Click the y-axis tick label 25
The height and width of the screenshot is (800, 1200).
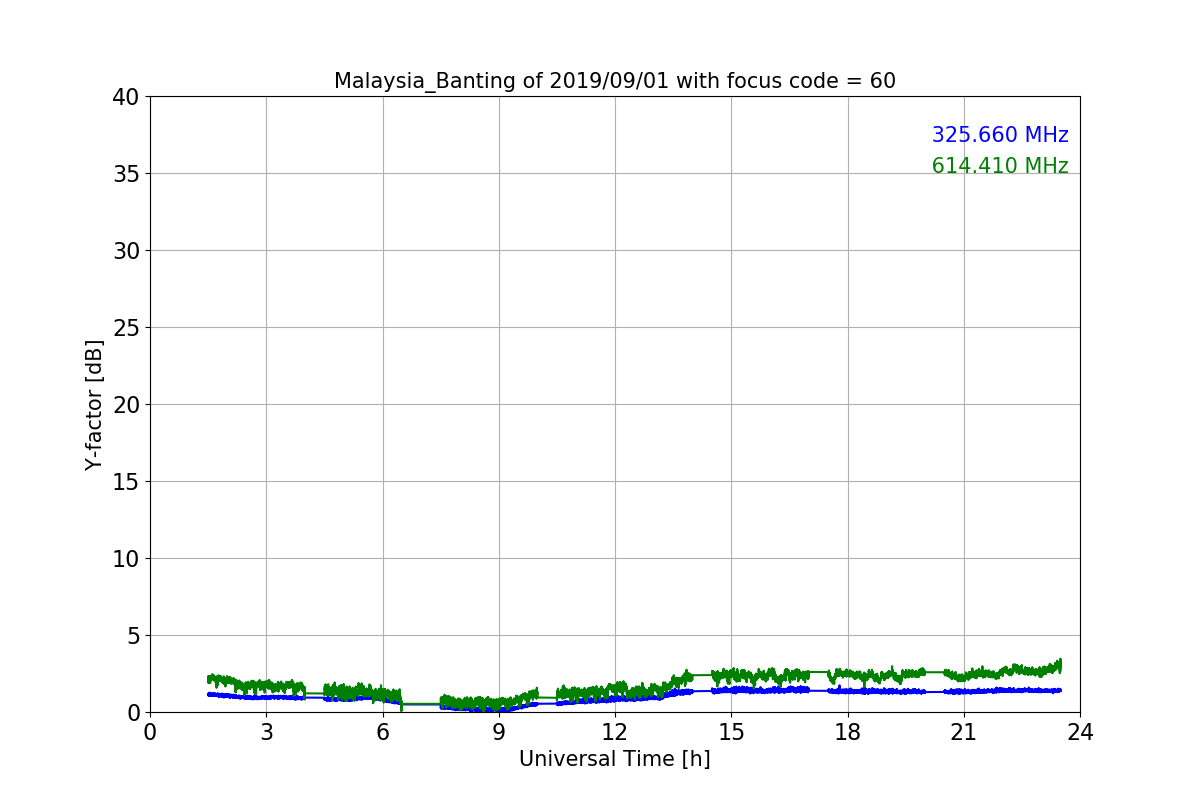click(126, 328)
